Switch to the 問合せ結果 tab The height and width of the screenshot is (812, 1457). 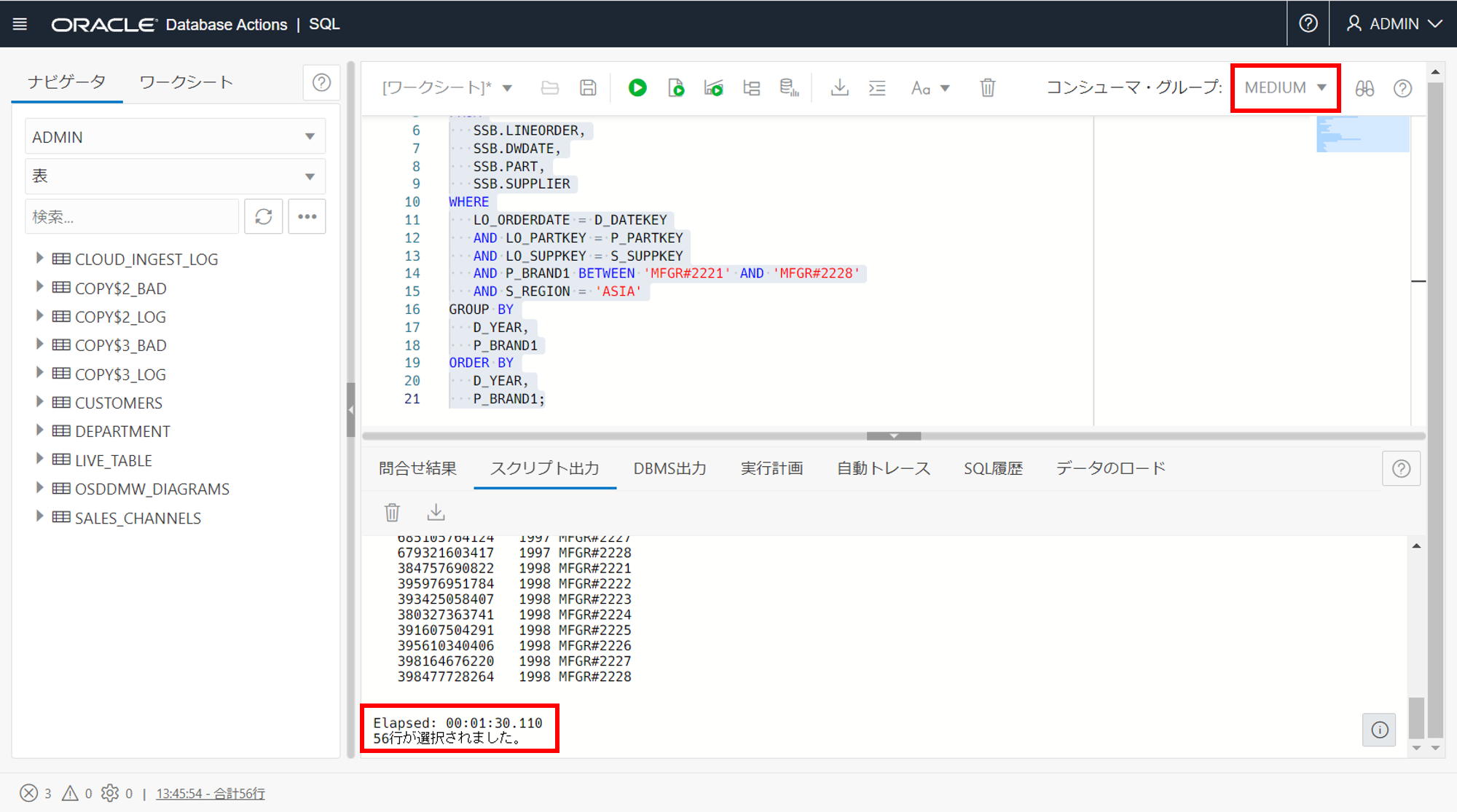[417, 468]
